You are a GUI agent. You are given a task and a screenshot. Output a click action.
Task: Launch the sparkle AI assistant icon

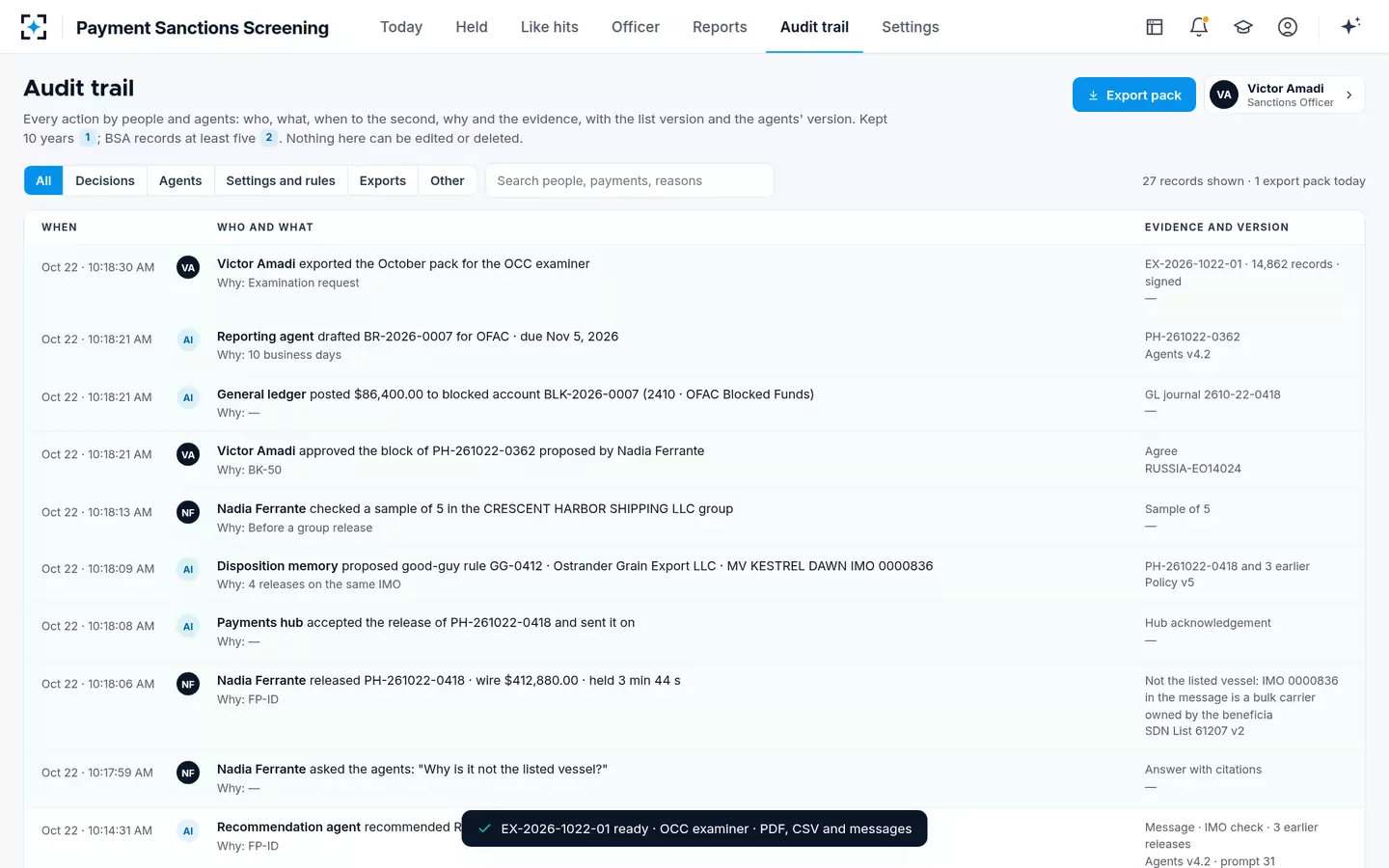1350,26
